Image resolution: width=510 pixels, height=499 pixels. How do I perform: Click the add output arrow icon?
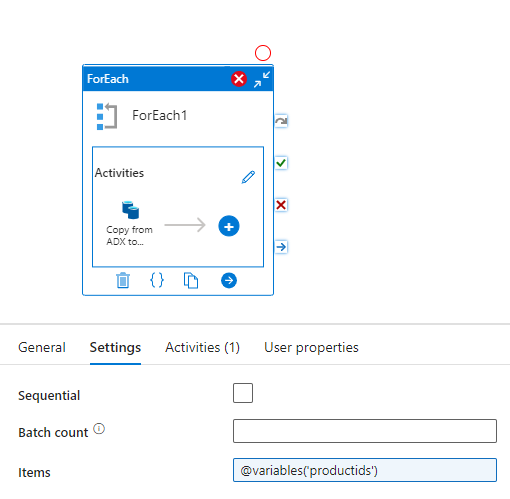(x=229, y=280)
